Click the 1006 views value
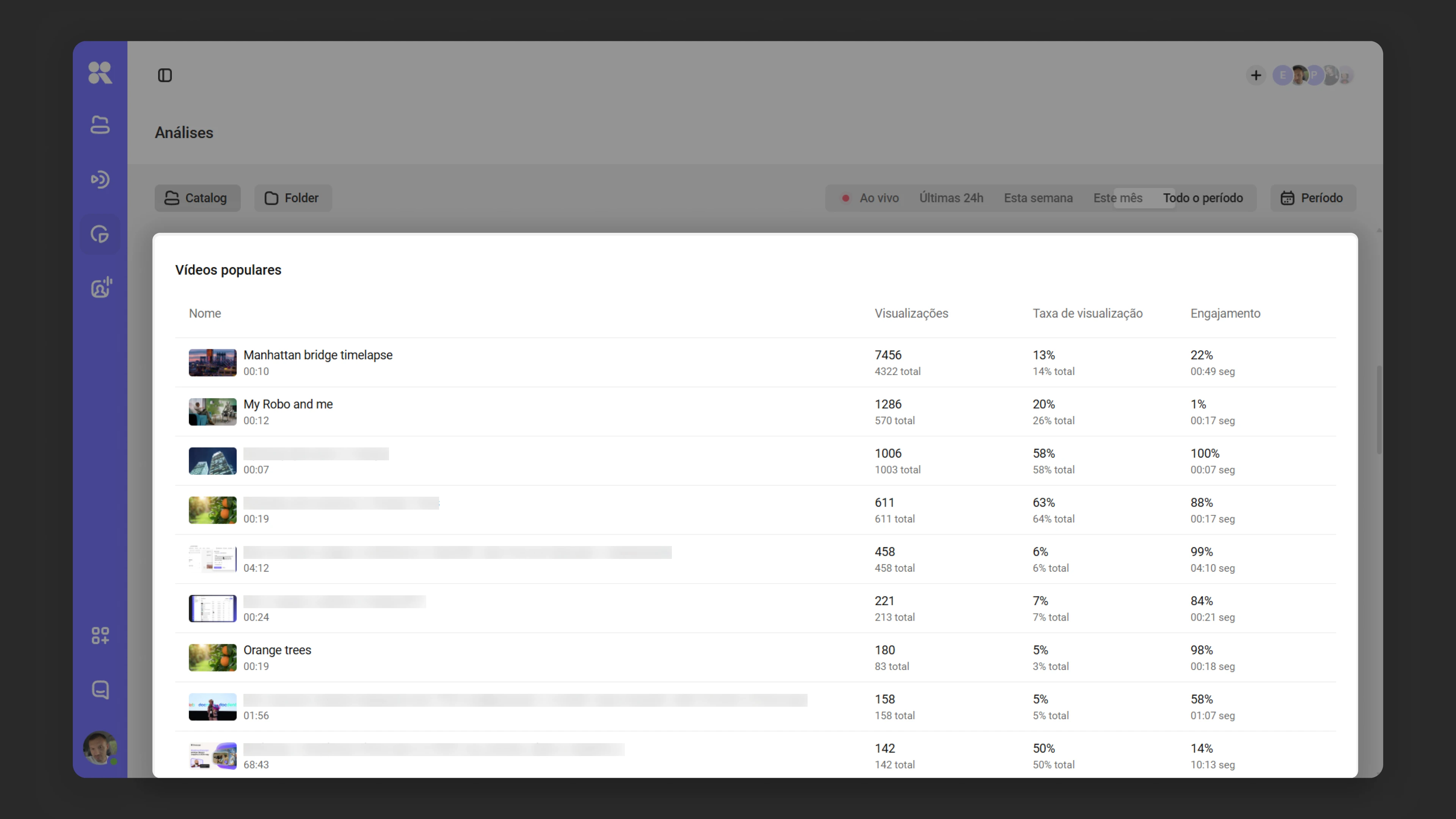This screenshot has width=1456, height=819. (888, 453)
